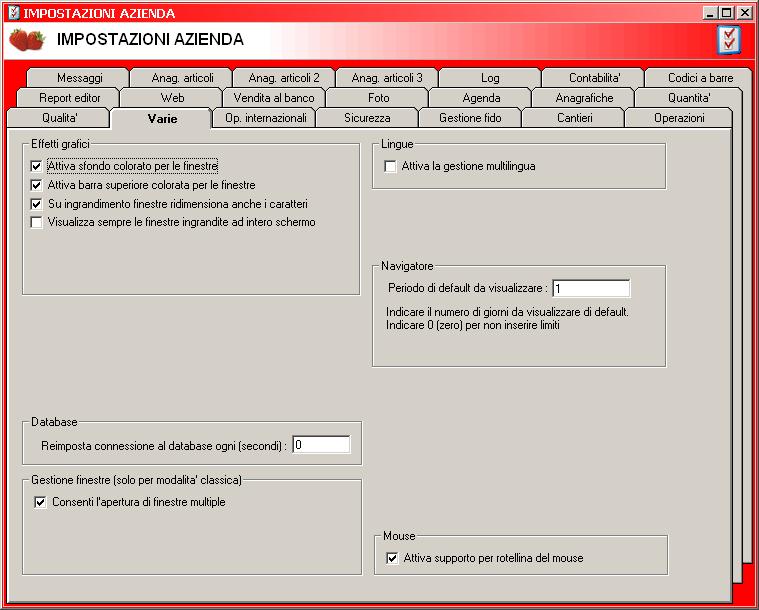Switch to Codici a barre tab
The width and height of the screenshot is (759, 610).
(698, 77)
